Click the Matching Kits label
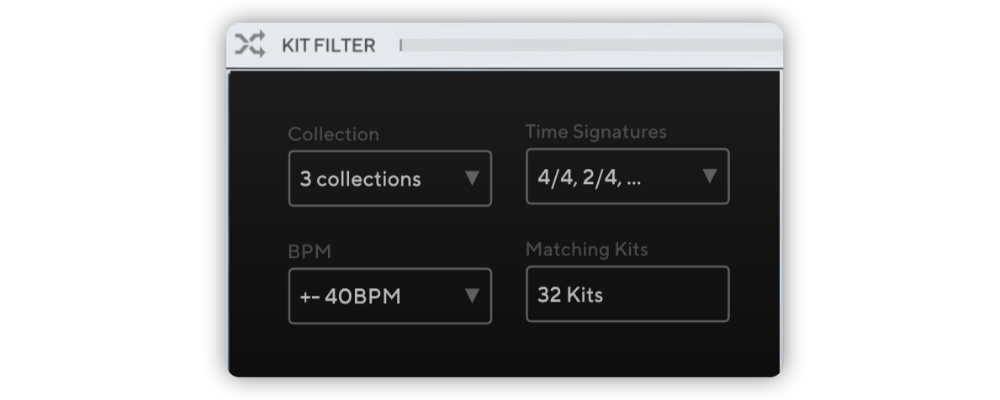 pyautogui.click(x=587, y=249)
